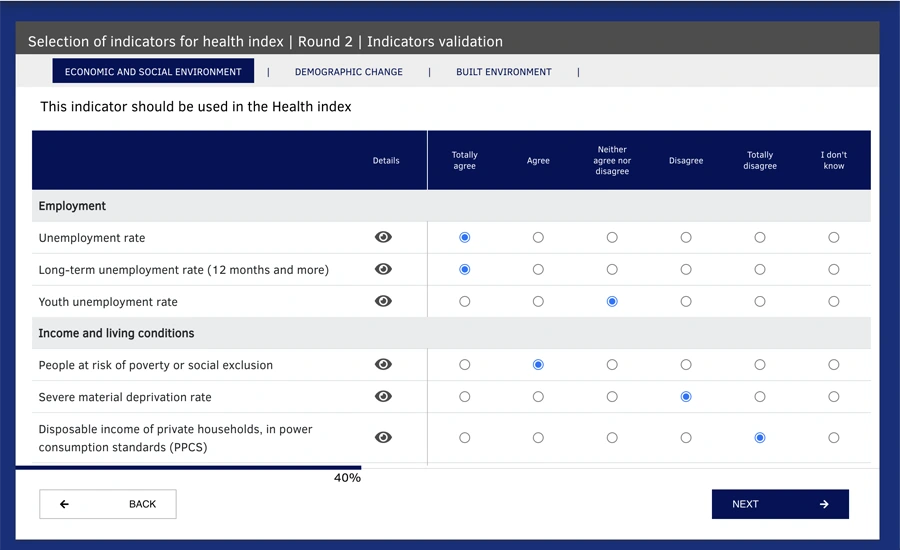
Task: Click the Unemployment rate label
Action: pyautogui.click(x=92, y=238)
